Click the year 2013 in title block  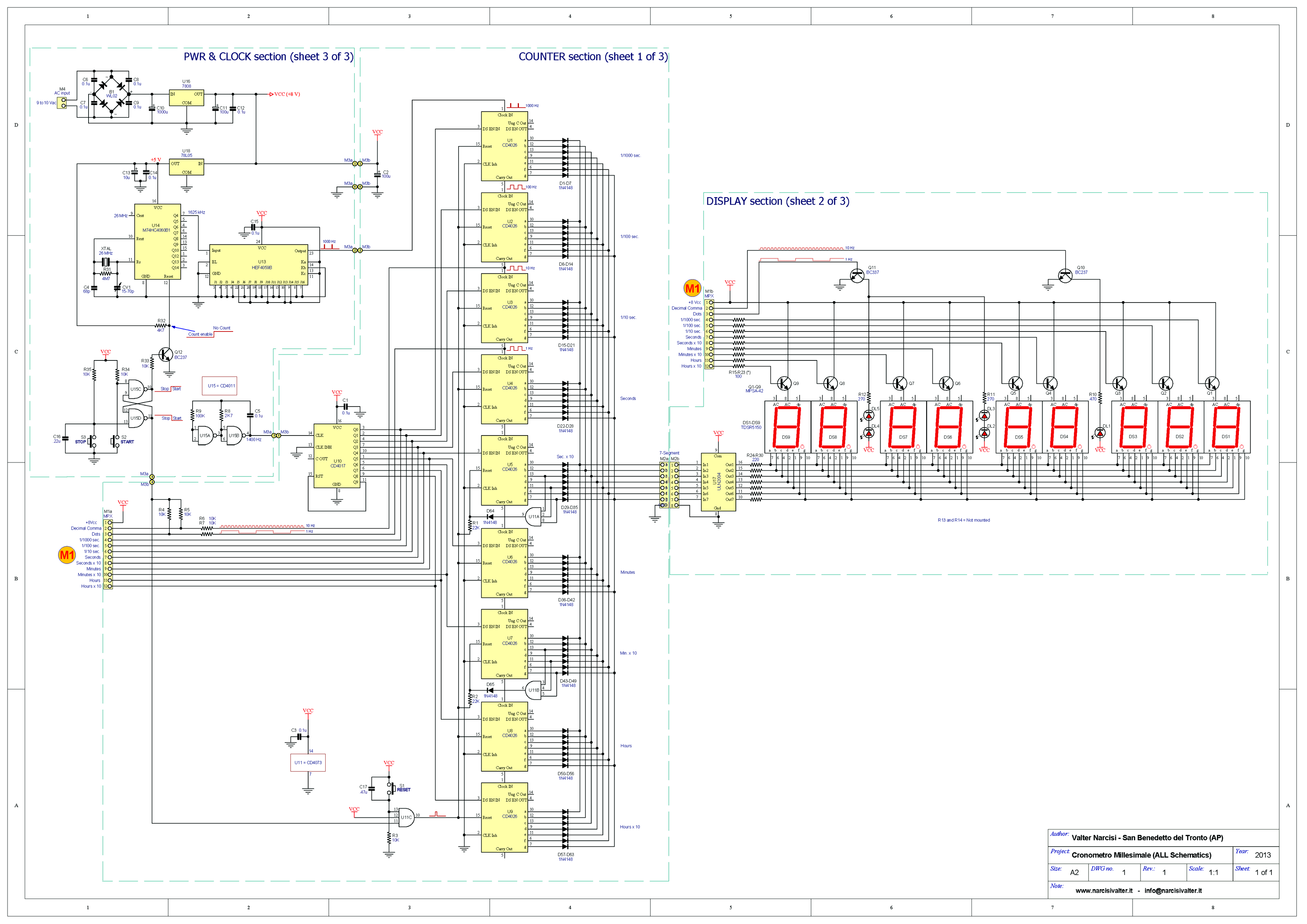click(1263, 855)
